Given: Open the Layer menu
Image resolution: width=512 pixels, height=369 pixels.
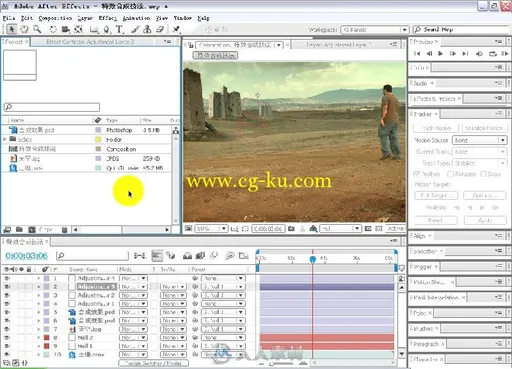Looking at the screenshot, I should [x=85, y=18].
